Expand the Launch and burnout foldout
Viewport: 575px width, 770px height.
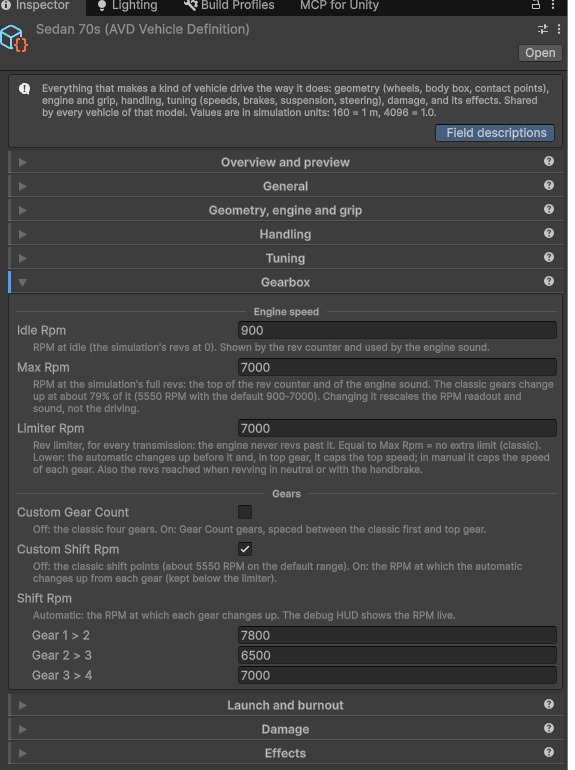click(x=23, y=705)
